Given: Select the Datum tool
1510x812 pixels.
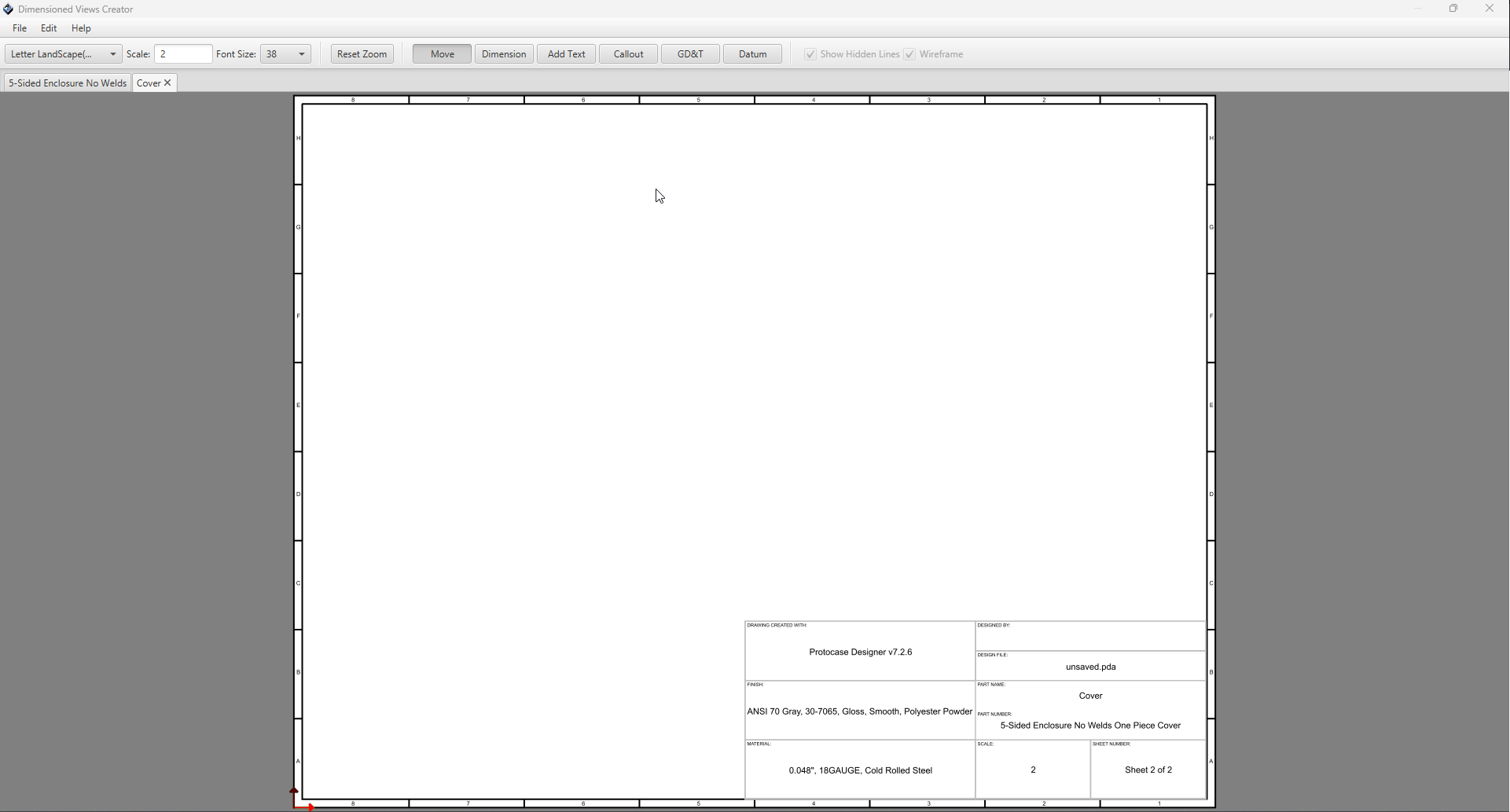Looking at the screenshot, I should tap(752, 54).
